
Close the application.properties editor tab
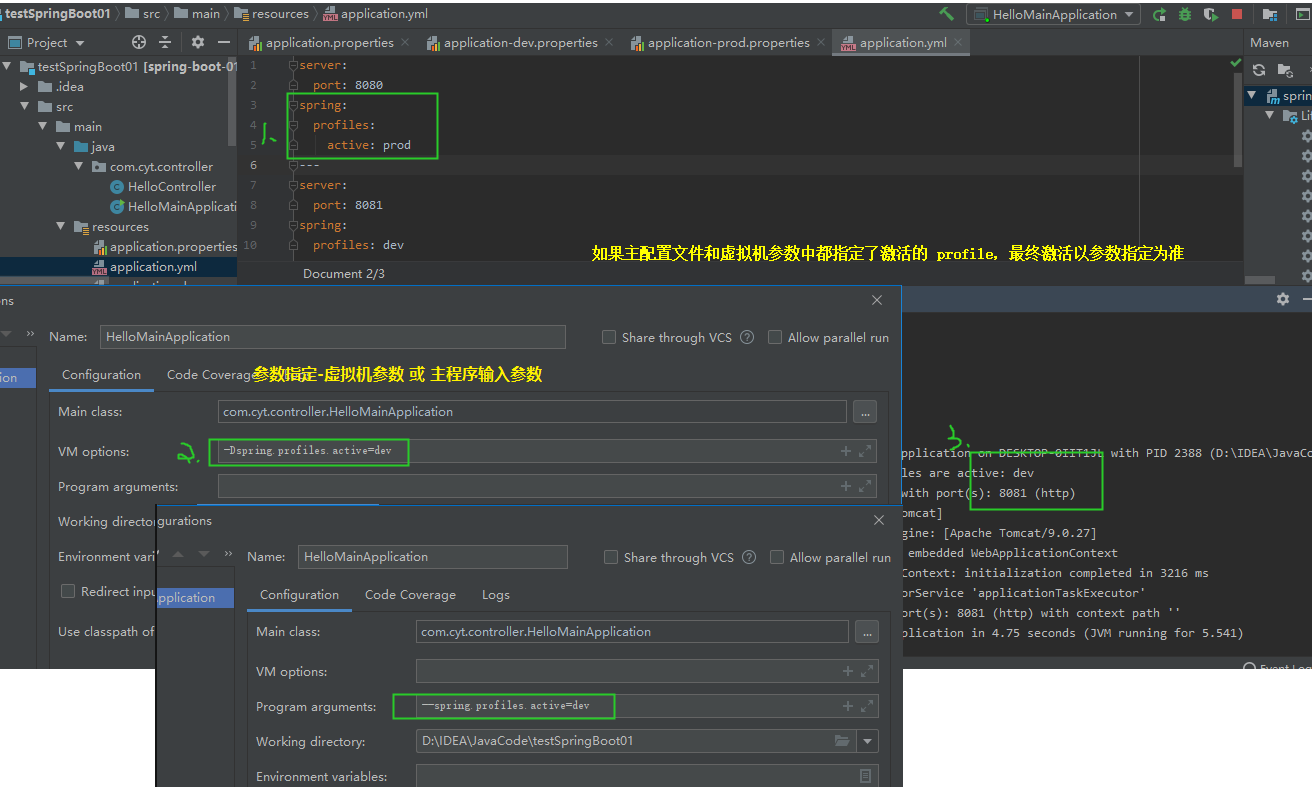[x=405, y=42]
